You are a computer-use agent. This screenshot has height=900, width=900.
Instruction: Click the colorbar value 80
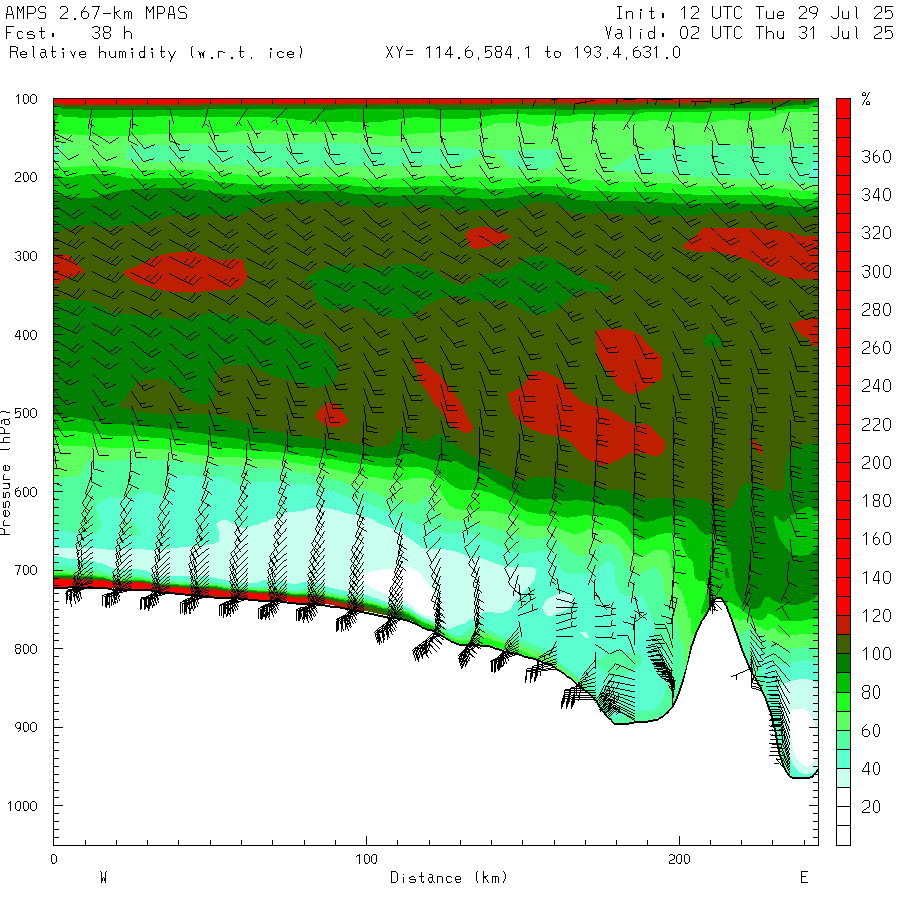click(x=871, y=692)
